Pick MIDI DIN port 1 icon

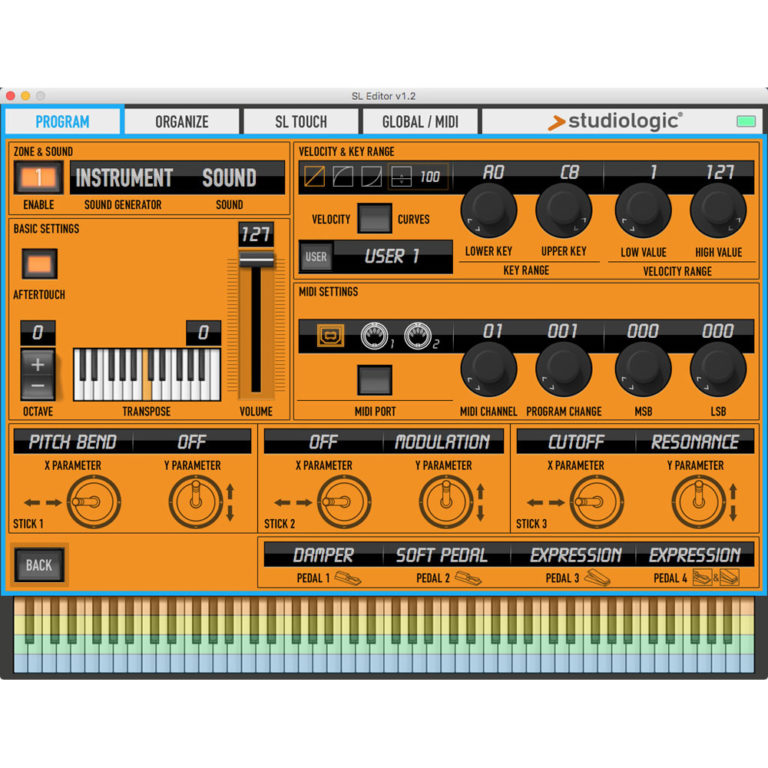click(376, 336)
